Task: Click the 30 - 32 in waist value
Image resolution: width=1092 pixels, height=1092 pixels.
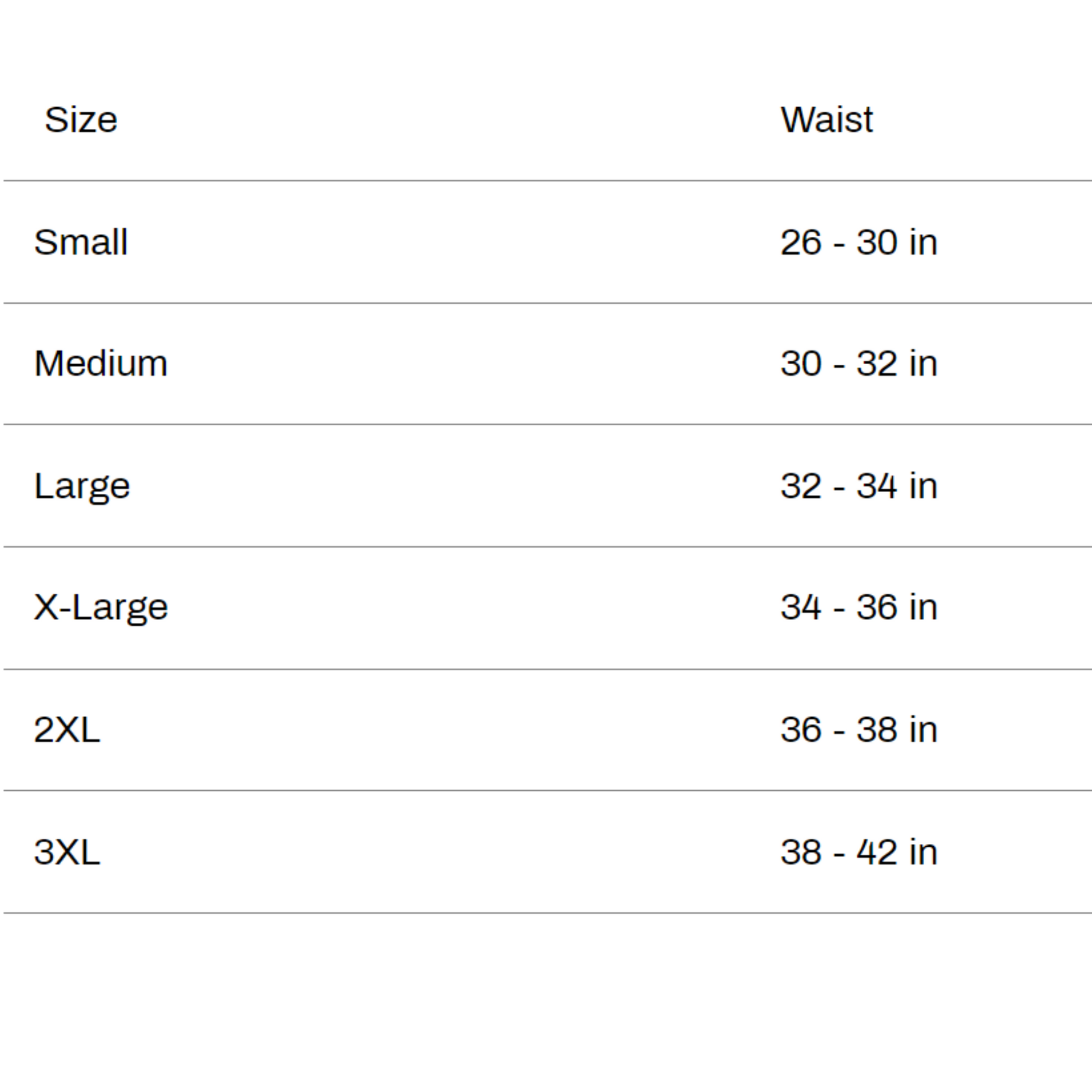Action: [859, 364]
